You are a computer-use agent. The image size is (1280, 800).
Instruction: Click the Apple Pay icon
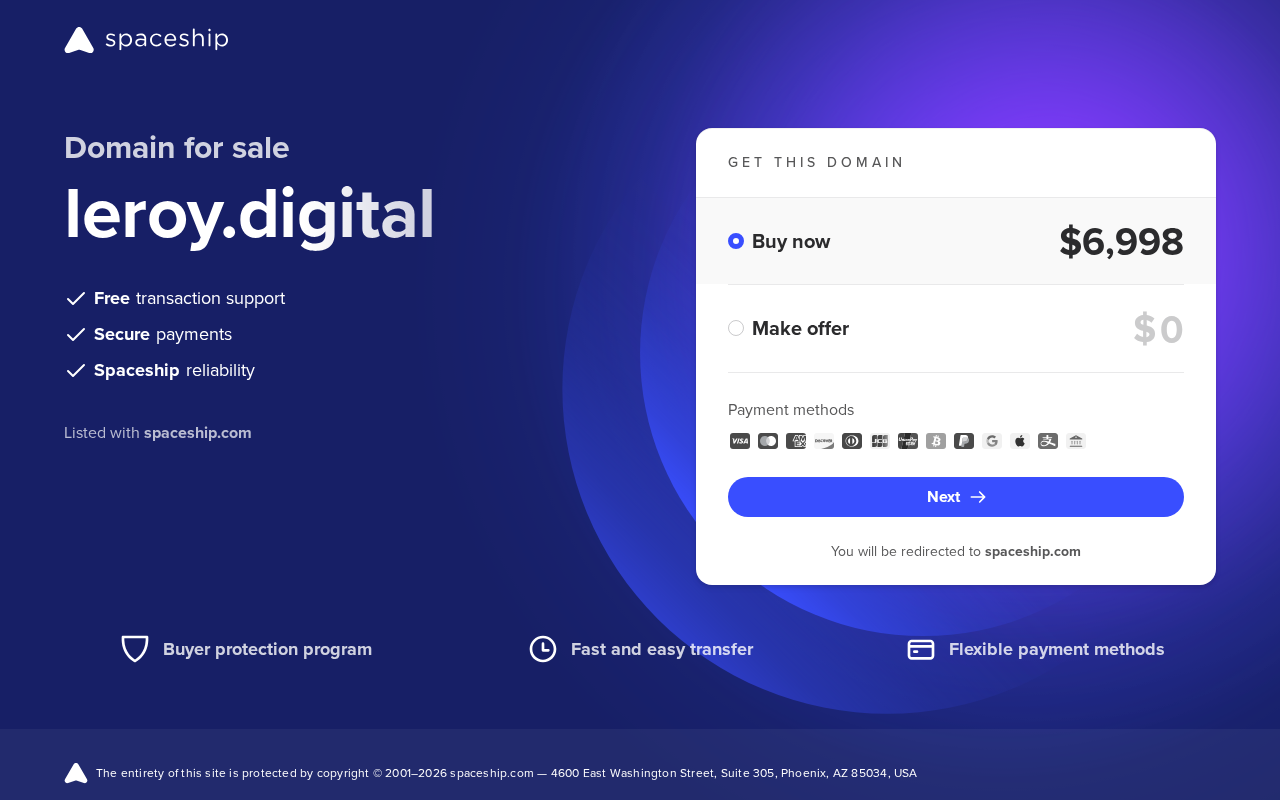(x=1020, y=441)
